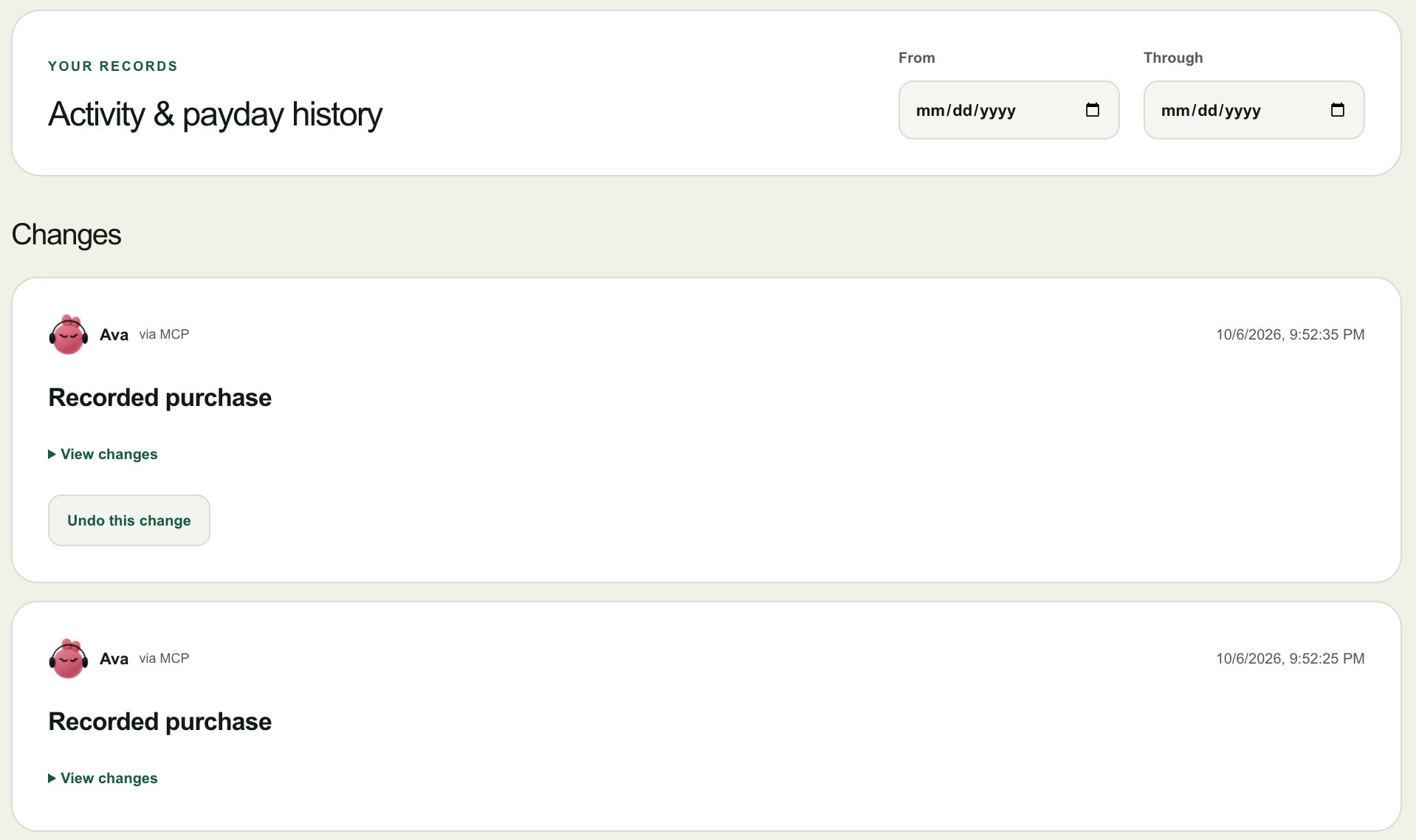Click the Undo this change button
This screenshot has width=1416, height=840.
click(x=129, y=520)
